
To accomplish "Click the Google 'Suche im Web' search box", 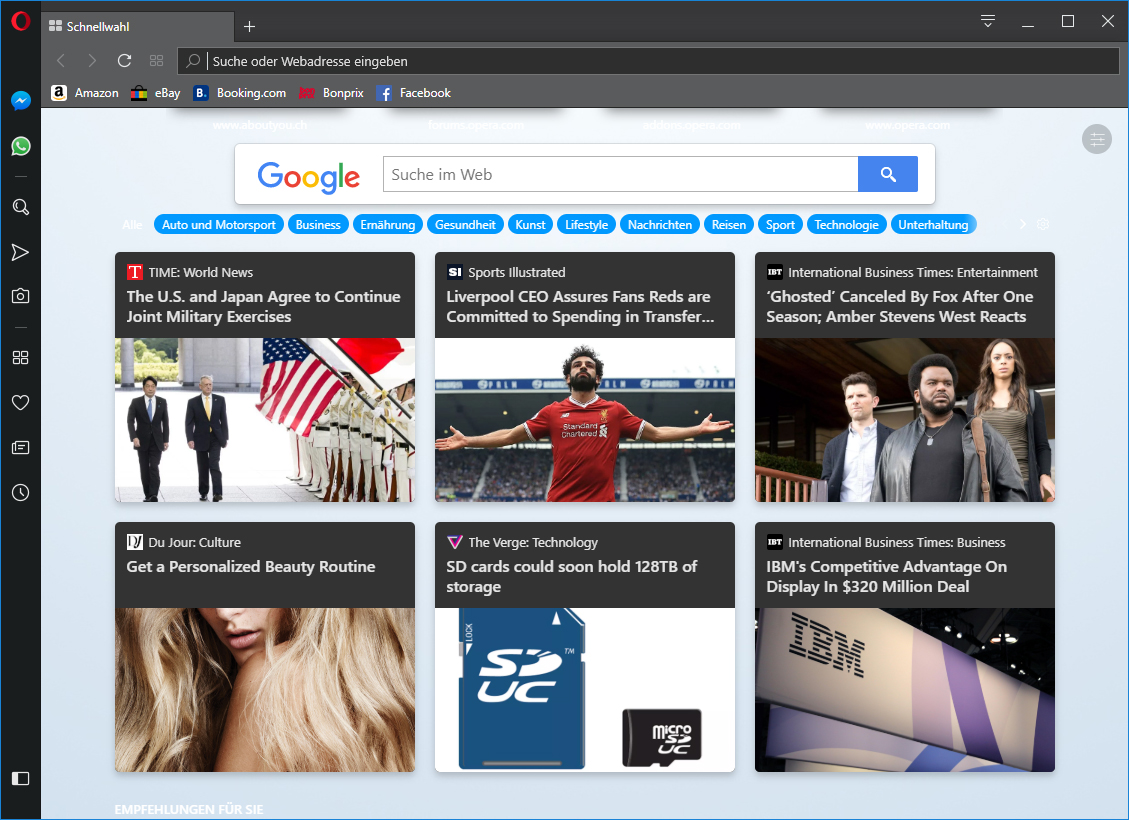I will 621,174.
